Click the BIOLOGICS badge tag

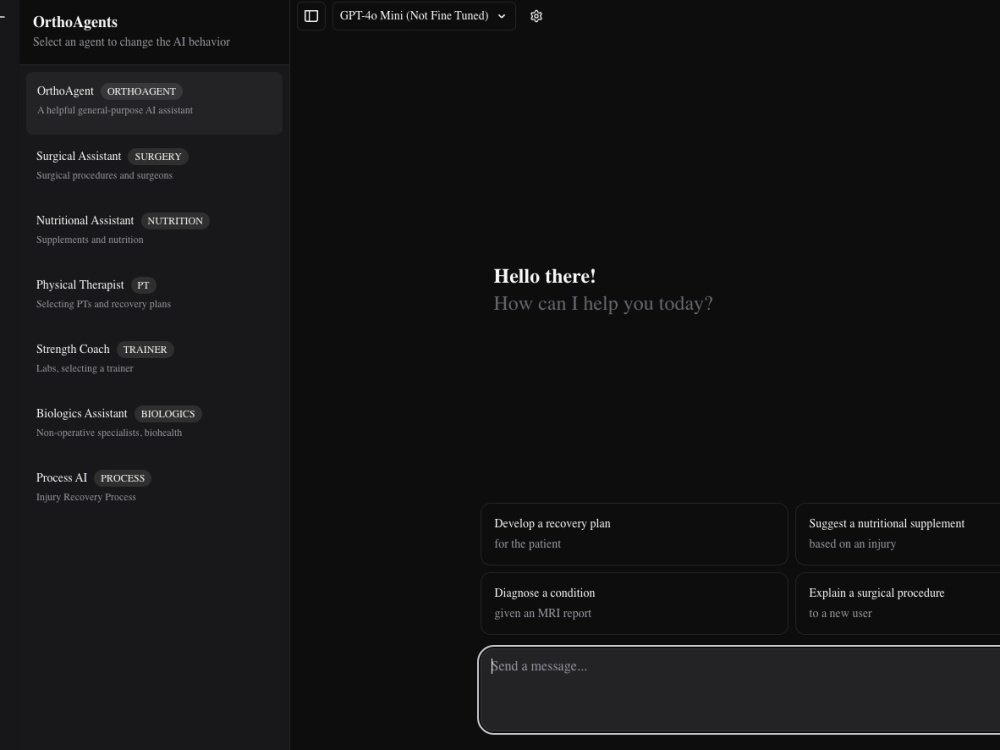[x=168, y=414]
